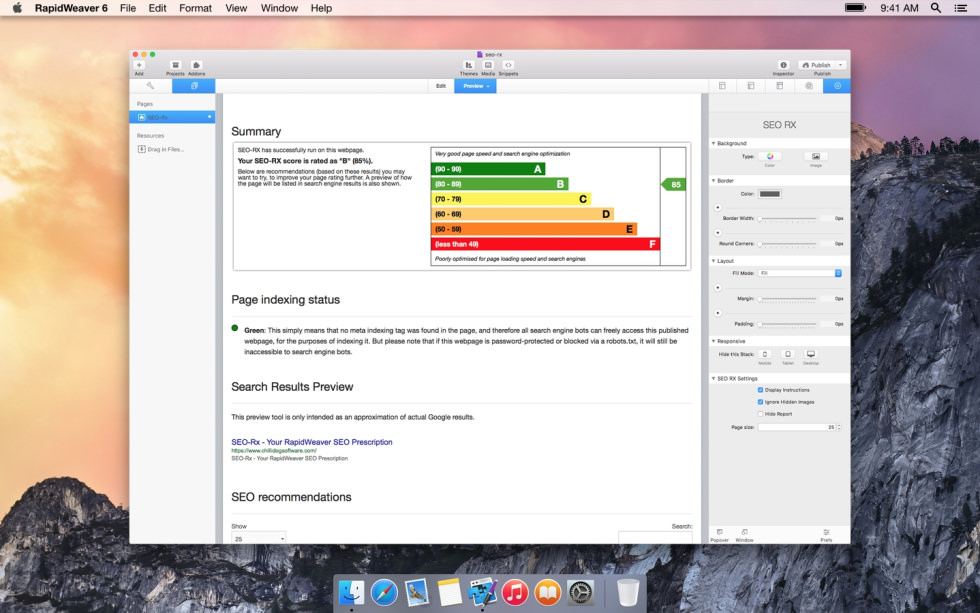Viewport: 980px width, 613px height.
Task: Select the blue gear inspector tab
Action: pos(838,86)
